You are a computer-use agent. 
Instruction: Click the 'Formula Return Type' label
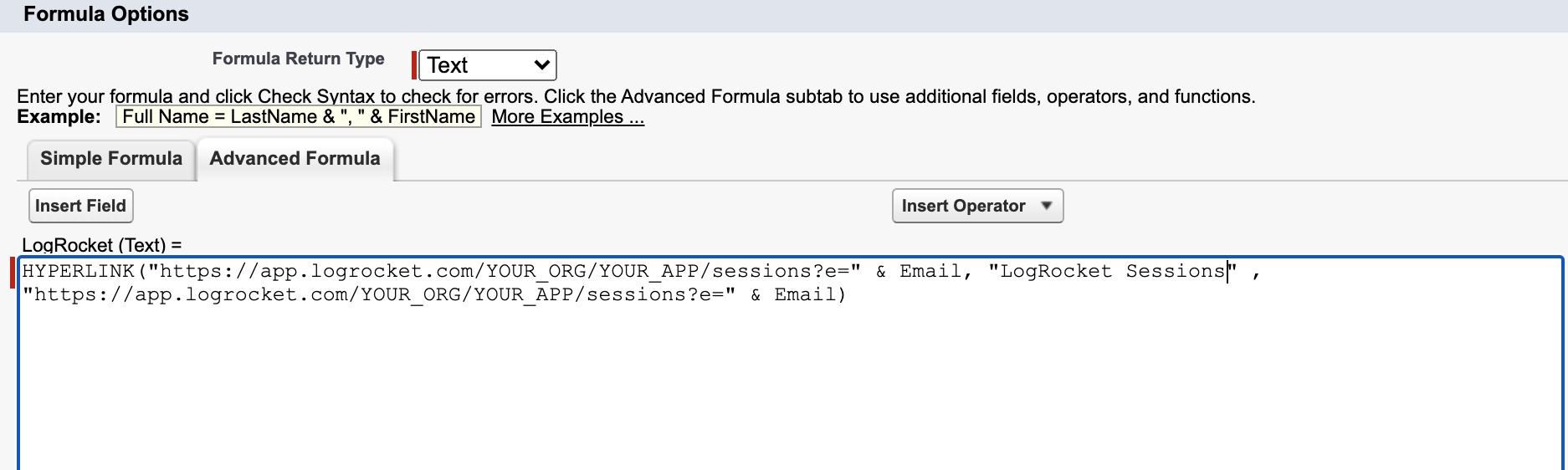point(298,59)
